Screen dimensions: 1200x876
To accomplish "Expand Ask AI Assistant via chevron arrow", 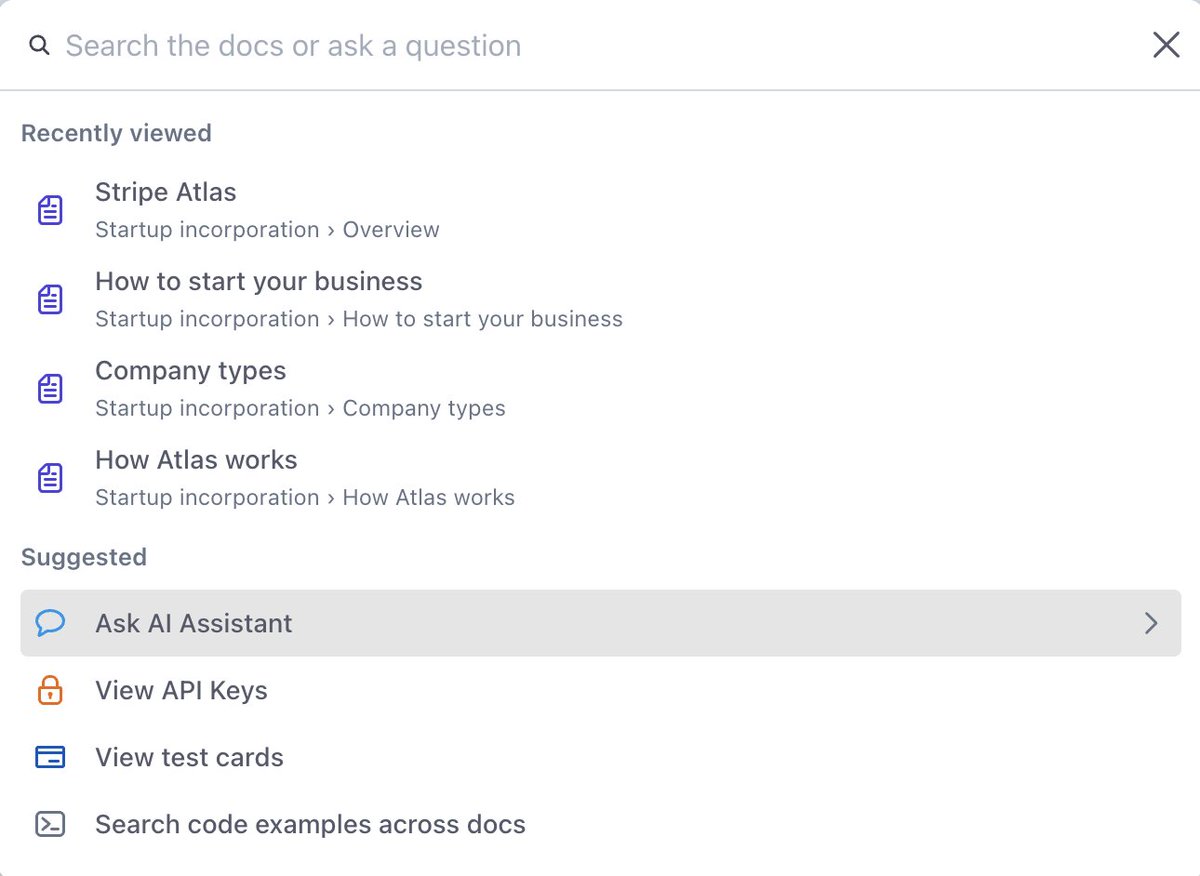I will coord(1151,623).
